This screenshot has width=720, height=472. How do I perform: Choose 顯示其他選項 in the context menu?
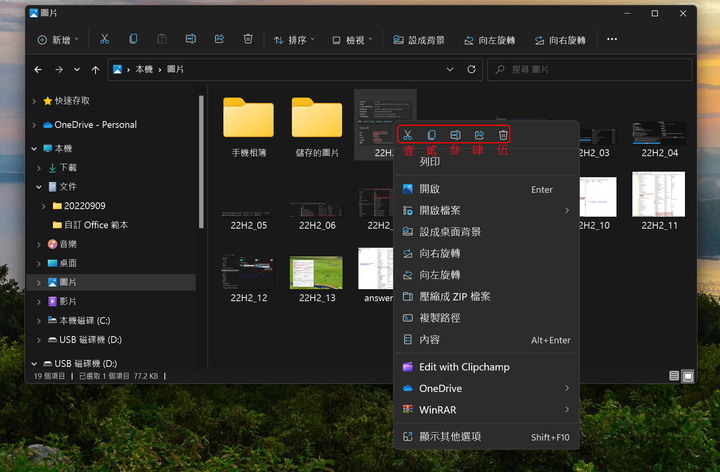pos(487,437)
